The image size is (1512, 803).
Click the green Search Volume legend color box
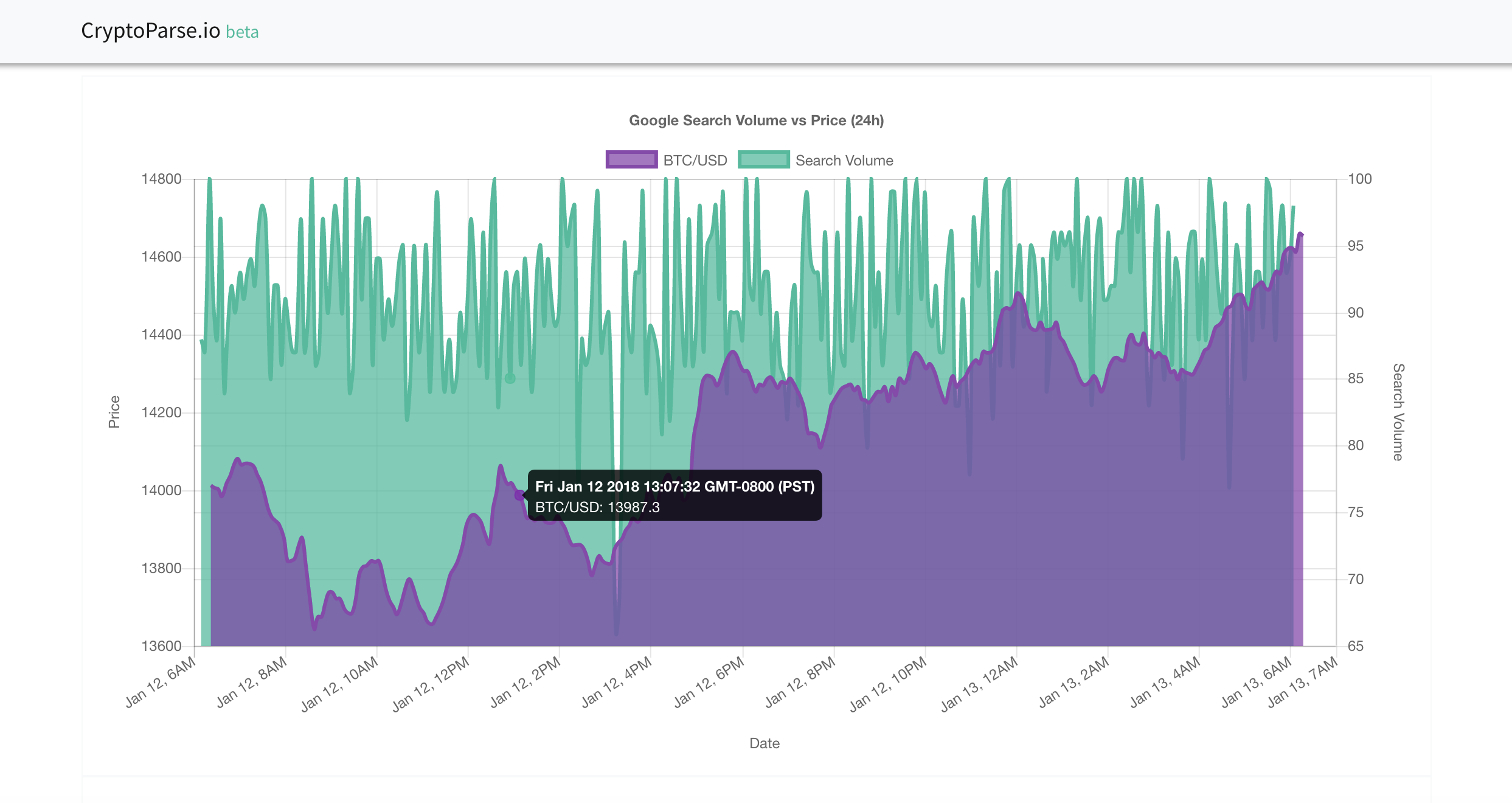click(763, 160)
